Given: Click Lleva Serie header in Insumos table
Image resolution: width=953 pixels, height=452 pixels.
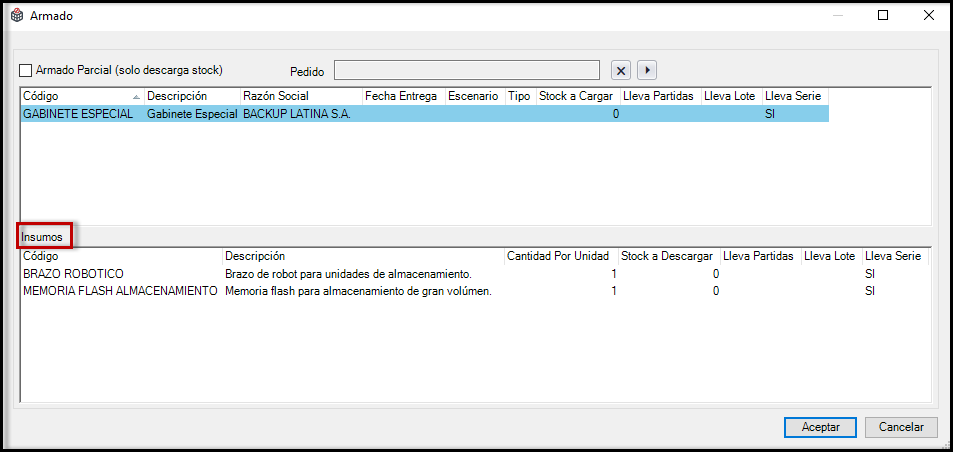Looking at the screenshot, I should [x=895, y=256].
